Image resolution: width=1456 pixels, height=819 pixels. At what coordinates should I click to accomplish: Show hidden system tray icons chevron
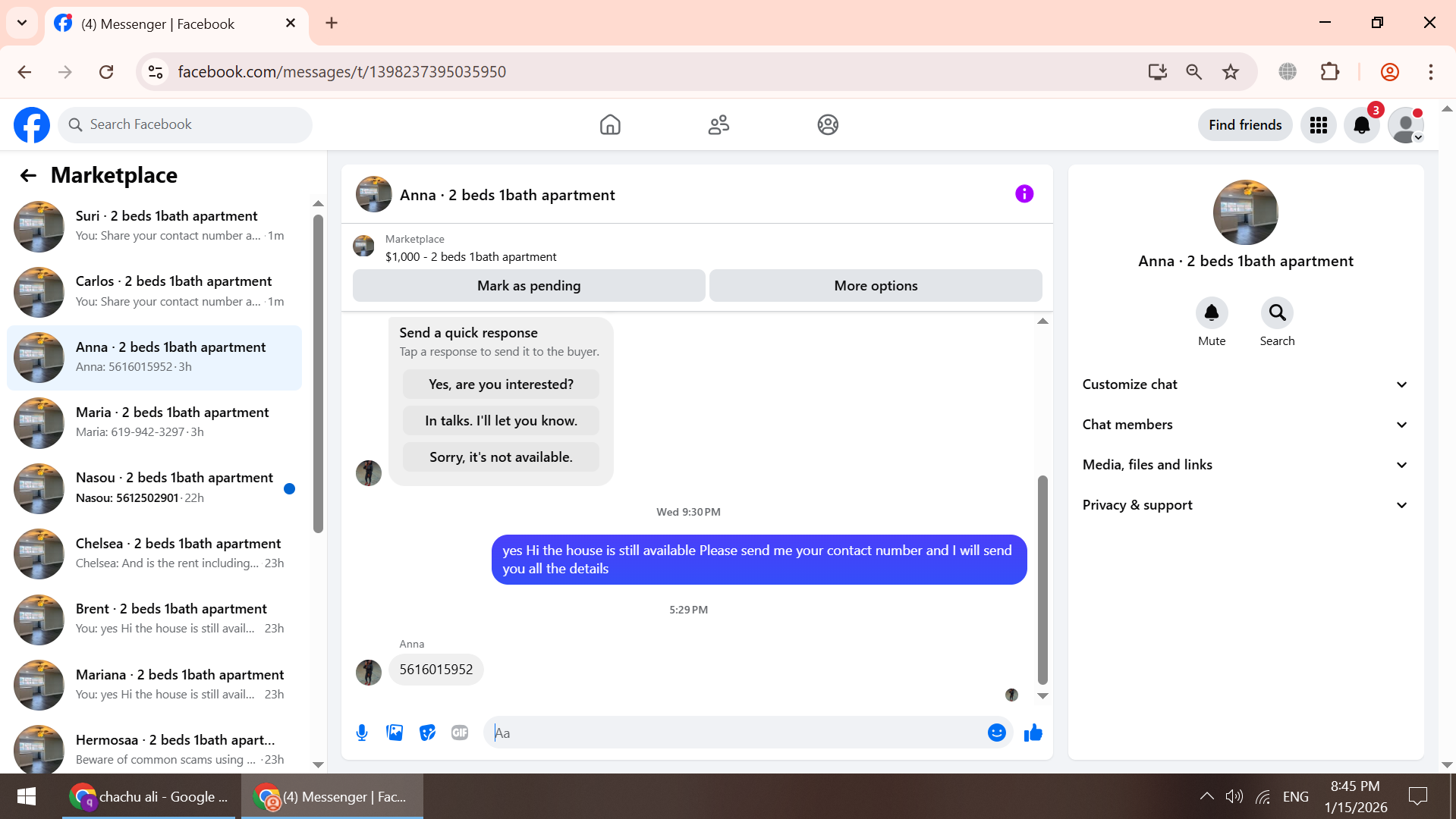point(1206,796)
